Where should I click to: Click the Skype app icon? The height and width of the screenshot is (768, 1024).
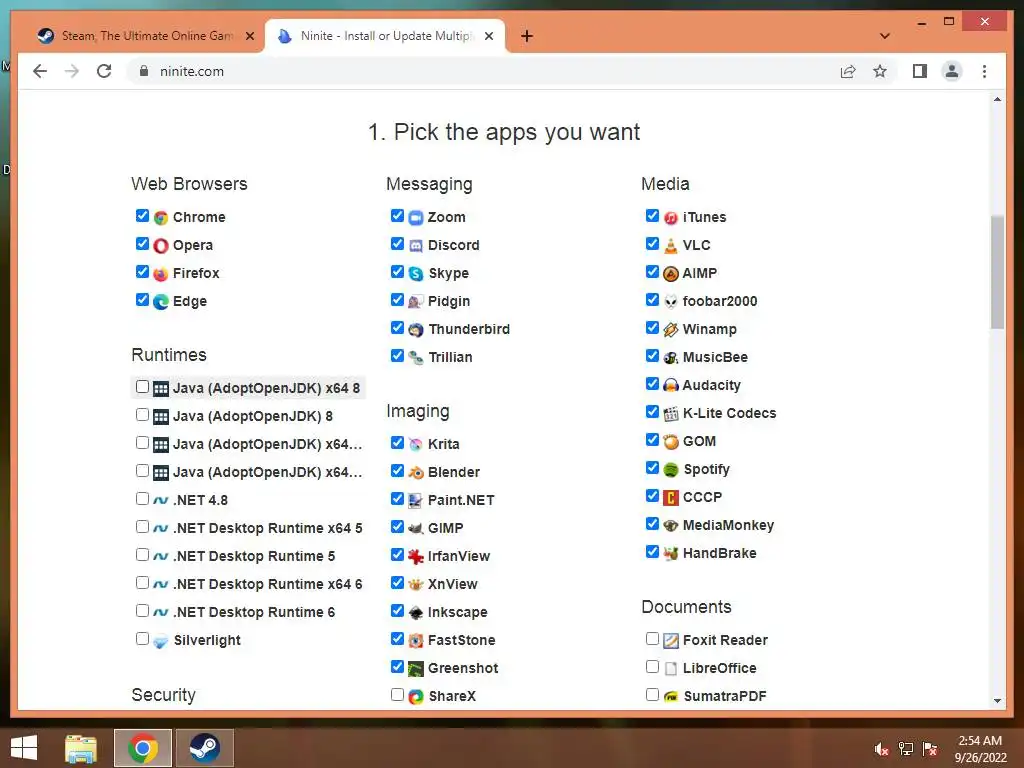tap(416, 274)
